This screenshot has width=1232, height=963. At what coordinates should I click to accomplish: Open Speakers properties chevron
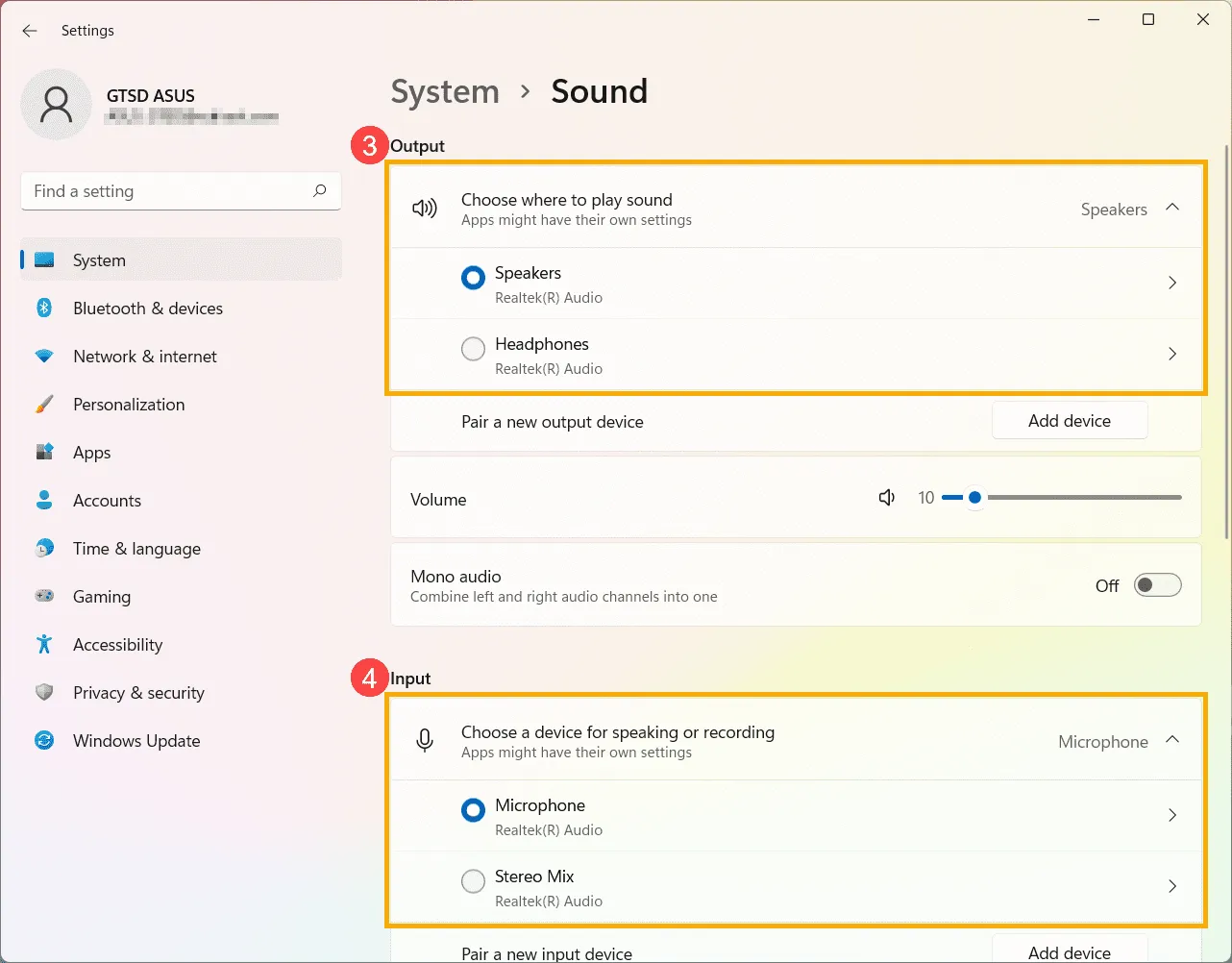click(1172, 283)
